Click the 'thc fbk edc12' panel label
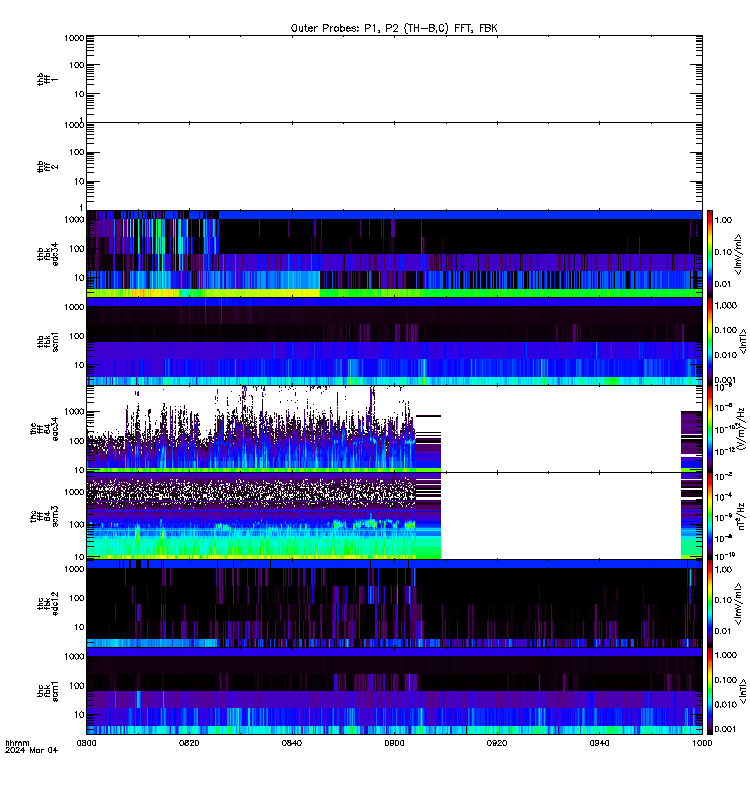This screenshot has width=750, height=800. click(x=47, y=603)
